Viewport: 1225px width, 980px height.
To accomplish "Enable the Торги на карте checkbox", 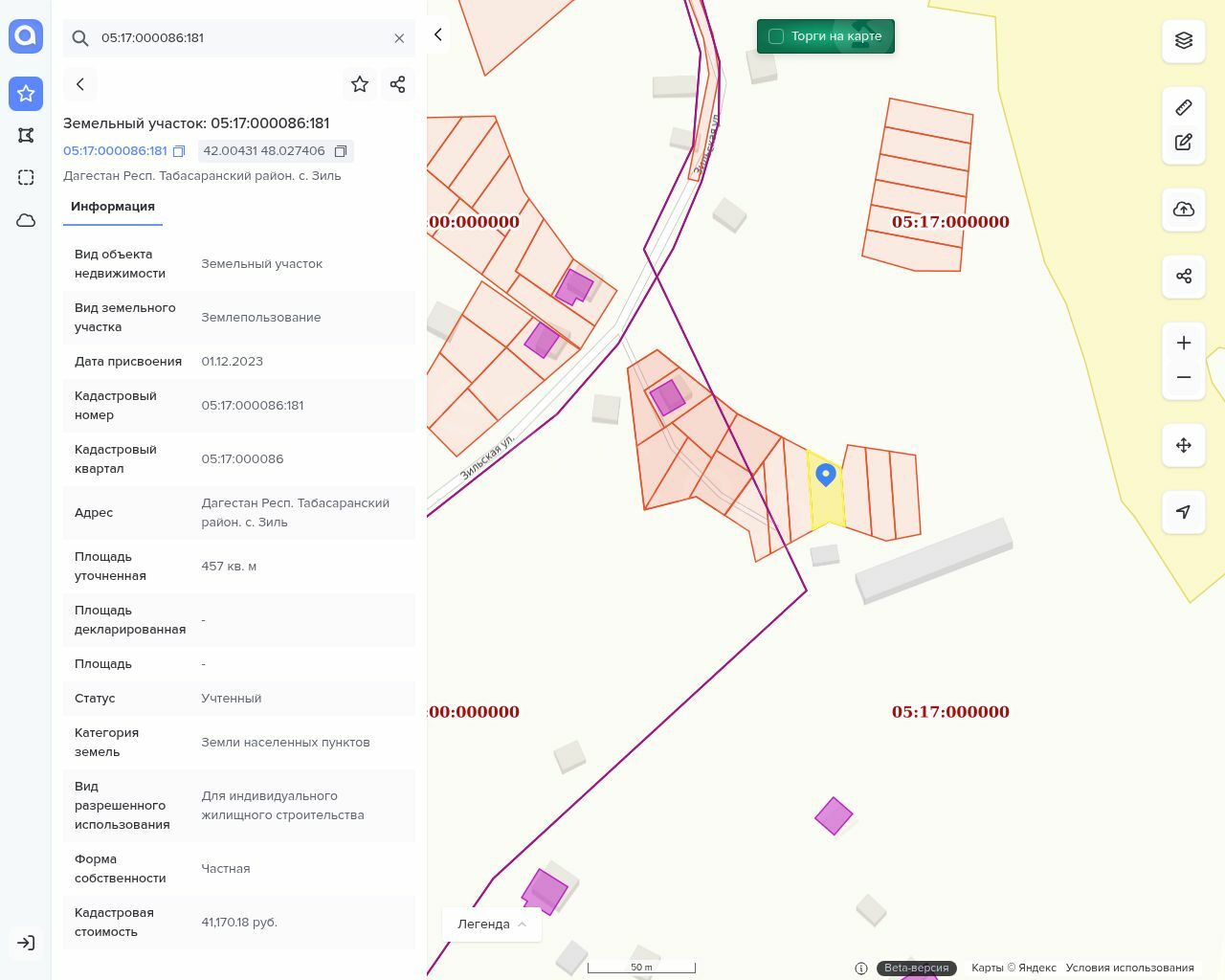I will 776,36.
